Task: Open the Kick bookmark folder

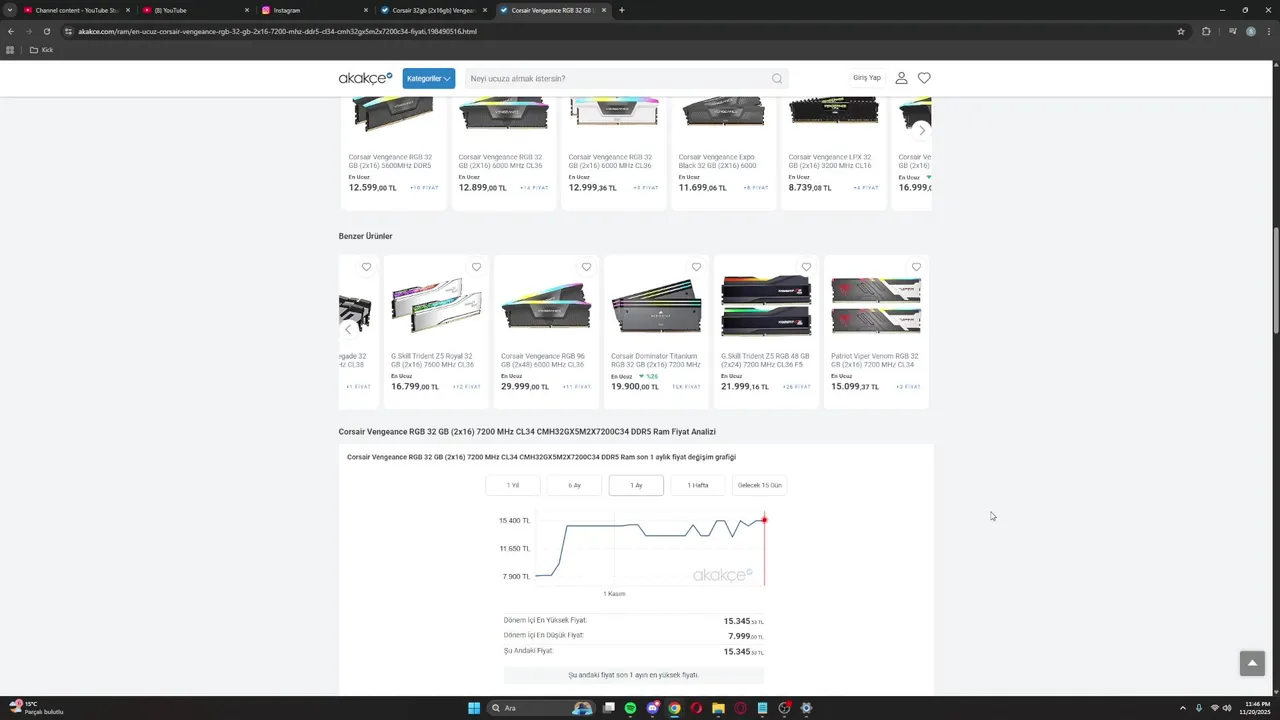Action: [41, 50]
